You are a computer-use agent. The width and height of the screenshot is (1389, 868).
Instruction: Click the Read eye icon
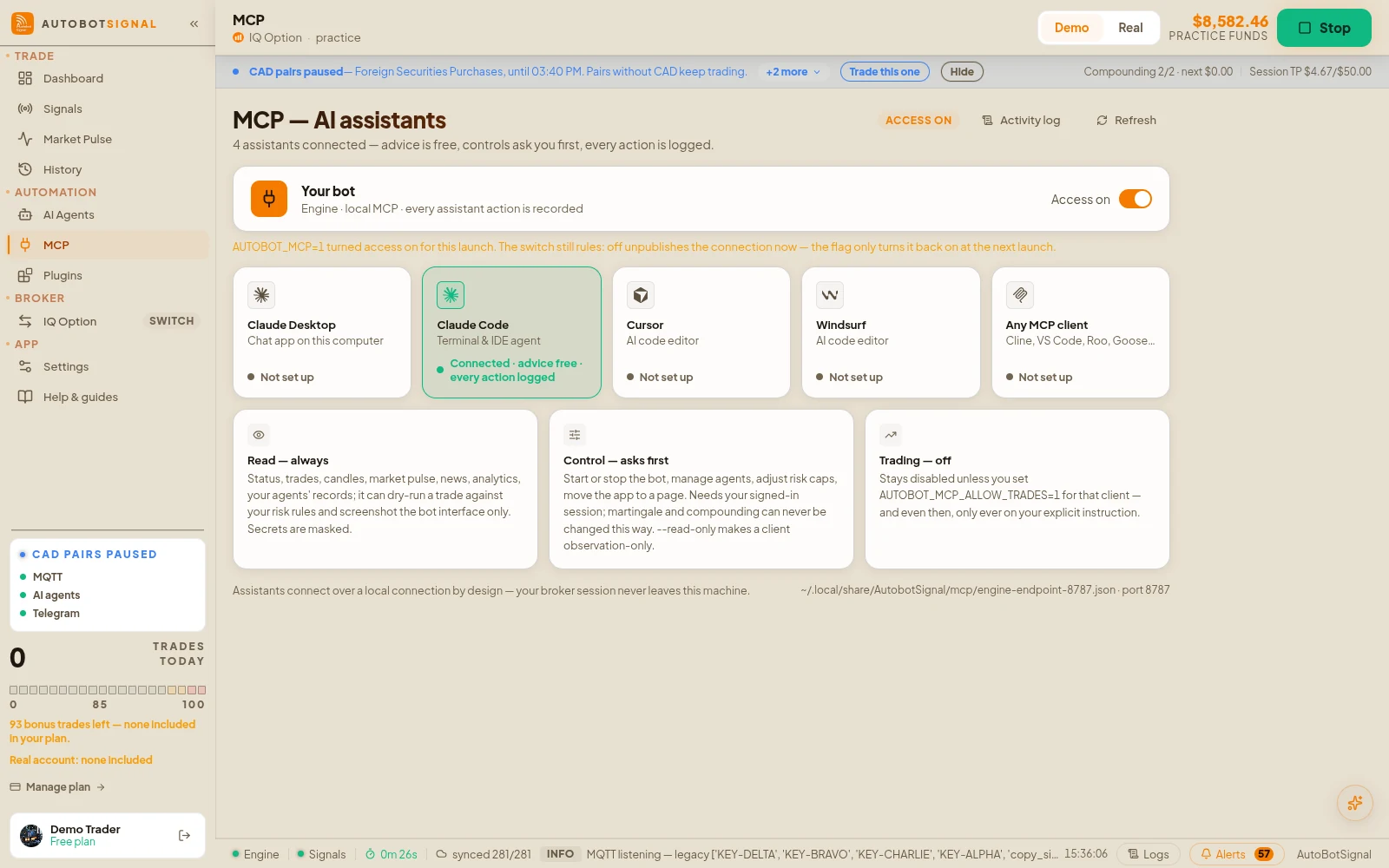coord(259,435)
